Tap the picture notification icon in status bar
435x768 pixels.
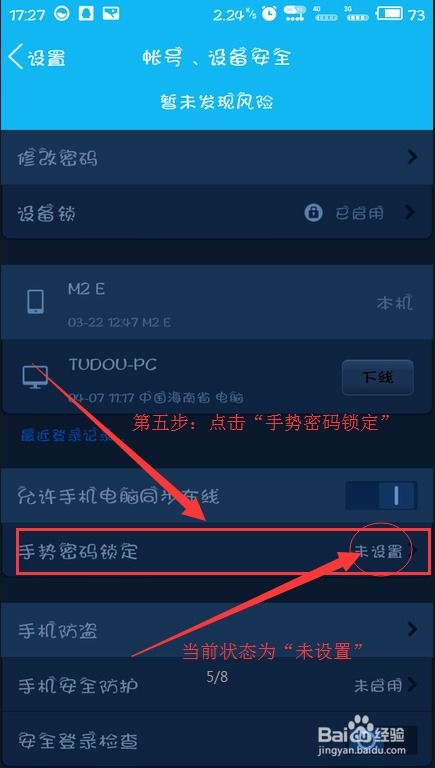[x=111, y=14]
